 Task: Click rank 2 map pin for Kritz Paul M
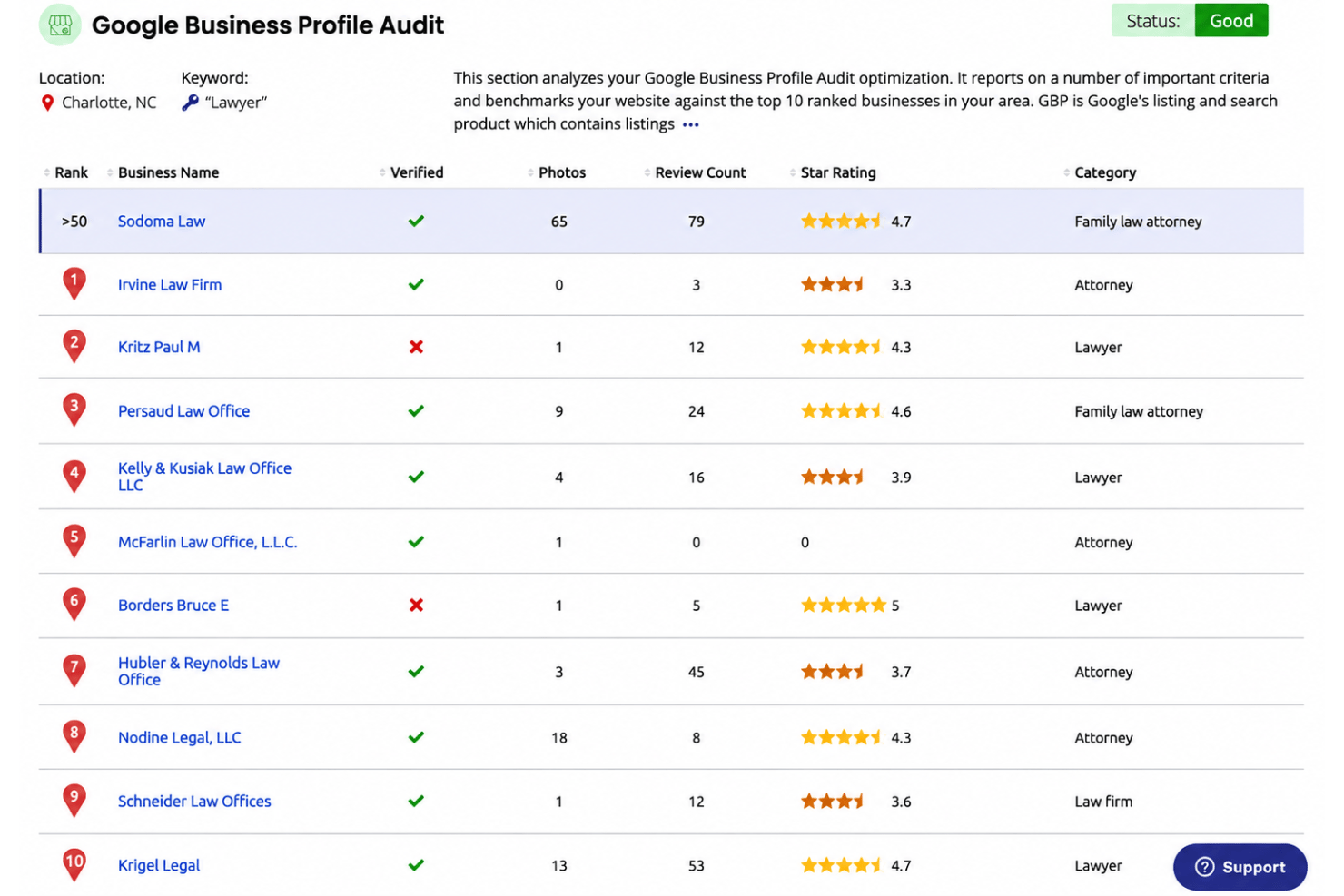pos(74,346)
